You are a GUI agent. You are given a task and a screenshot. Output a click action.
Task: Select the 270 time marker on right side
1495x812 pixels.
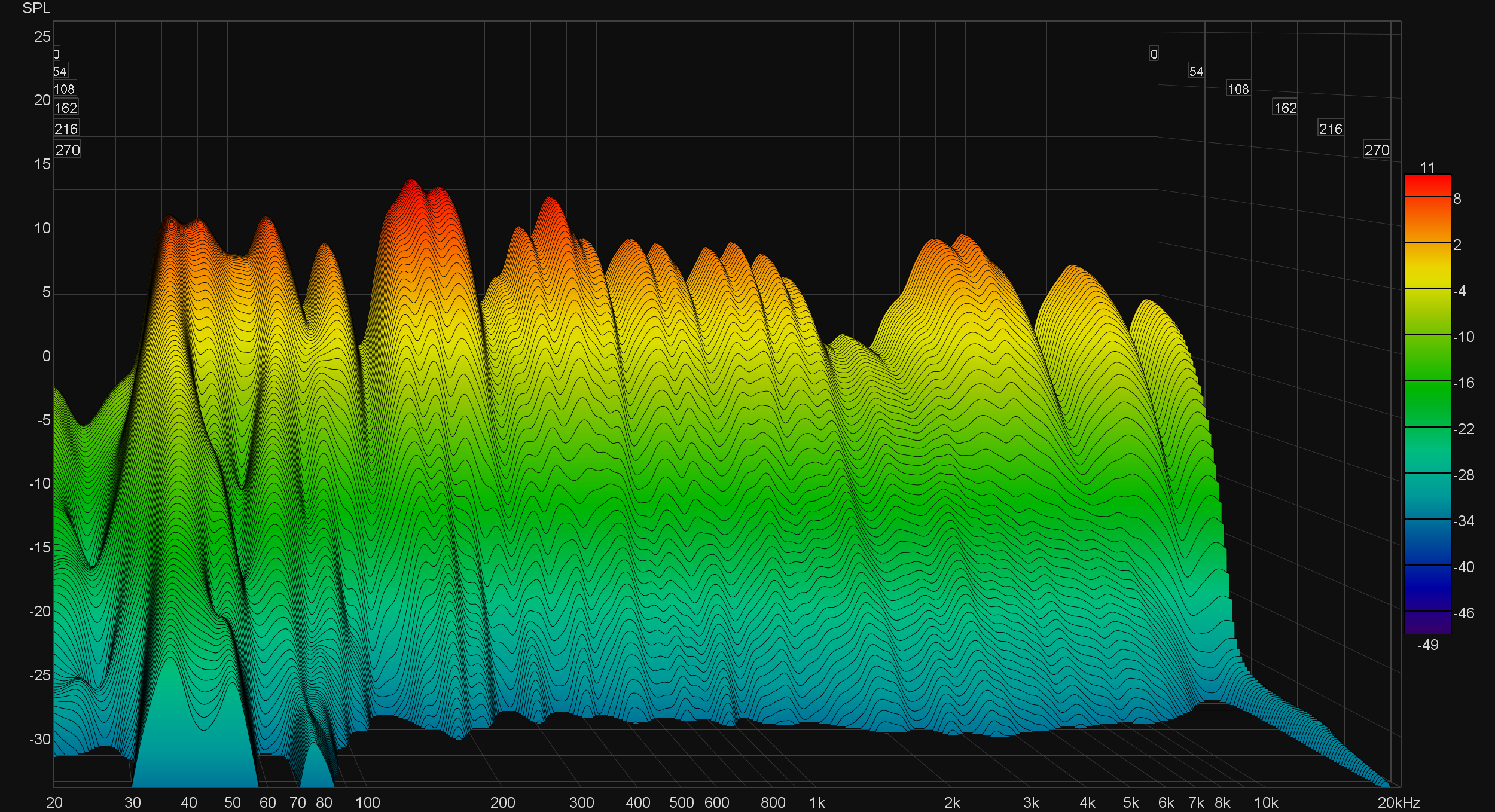pos(1377,150)
